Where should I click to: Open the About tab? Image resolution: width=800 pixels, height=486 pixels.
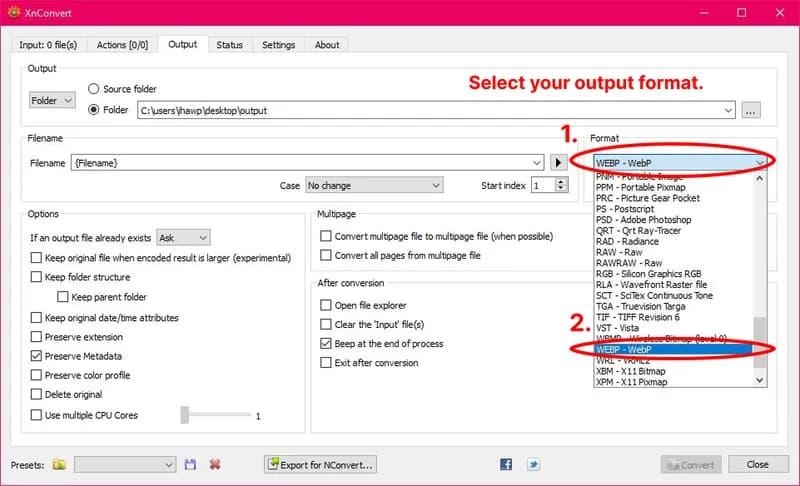pos(327,45)
